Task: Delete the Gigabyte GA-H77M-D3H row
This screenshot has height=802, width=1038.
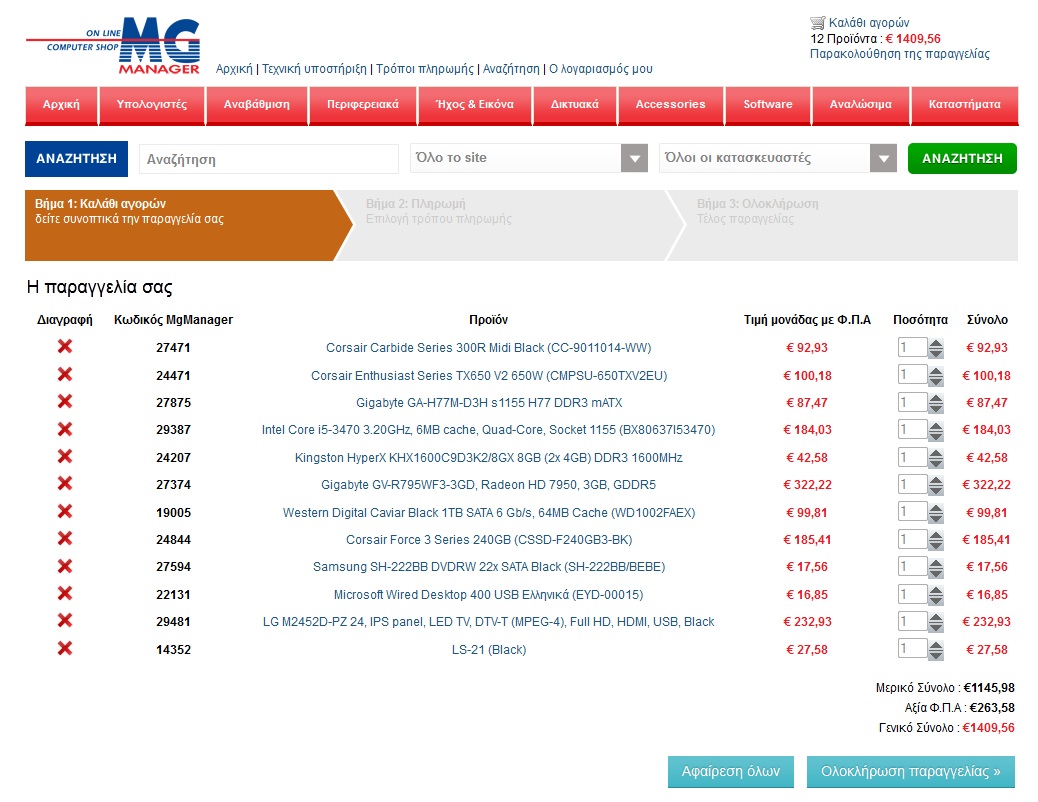Action: click(65, 401)
